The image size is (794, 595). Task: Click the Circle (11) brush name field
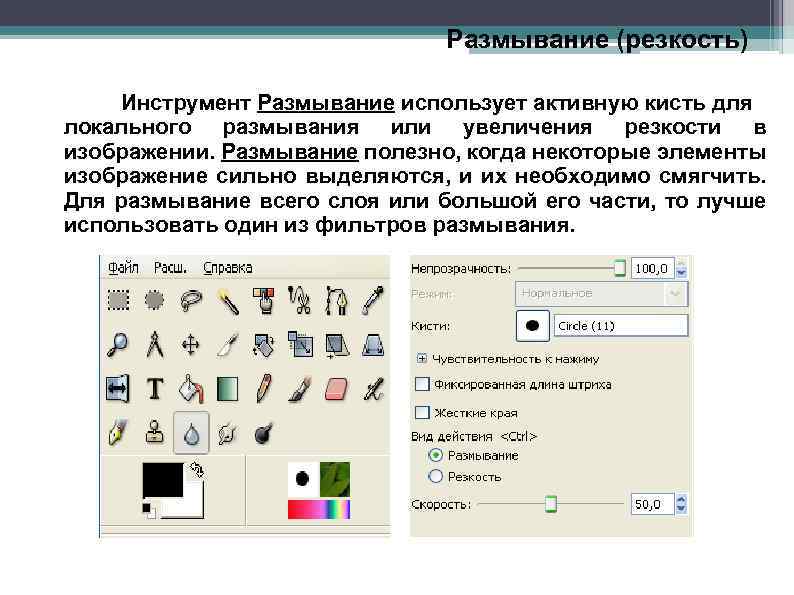pos(621,326)
